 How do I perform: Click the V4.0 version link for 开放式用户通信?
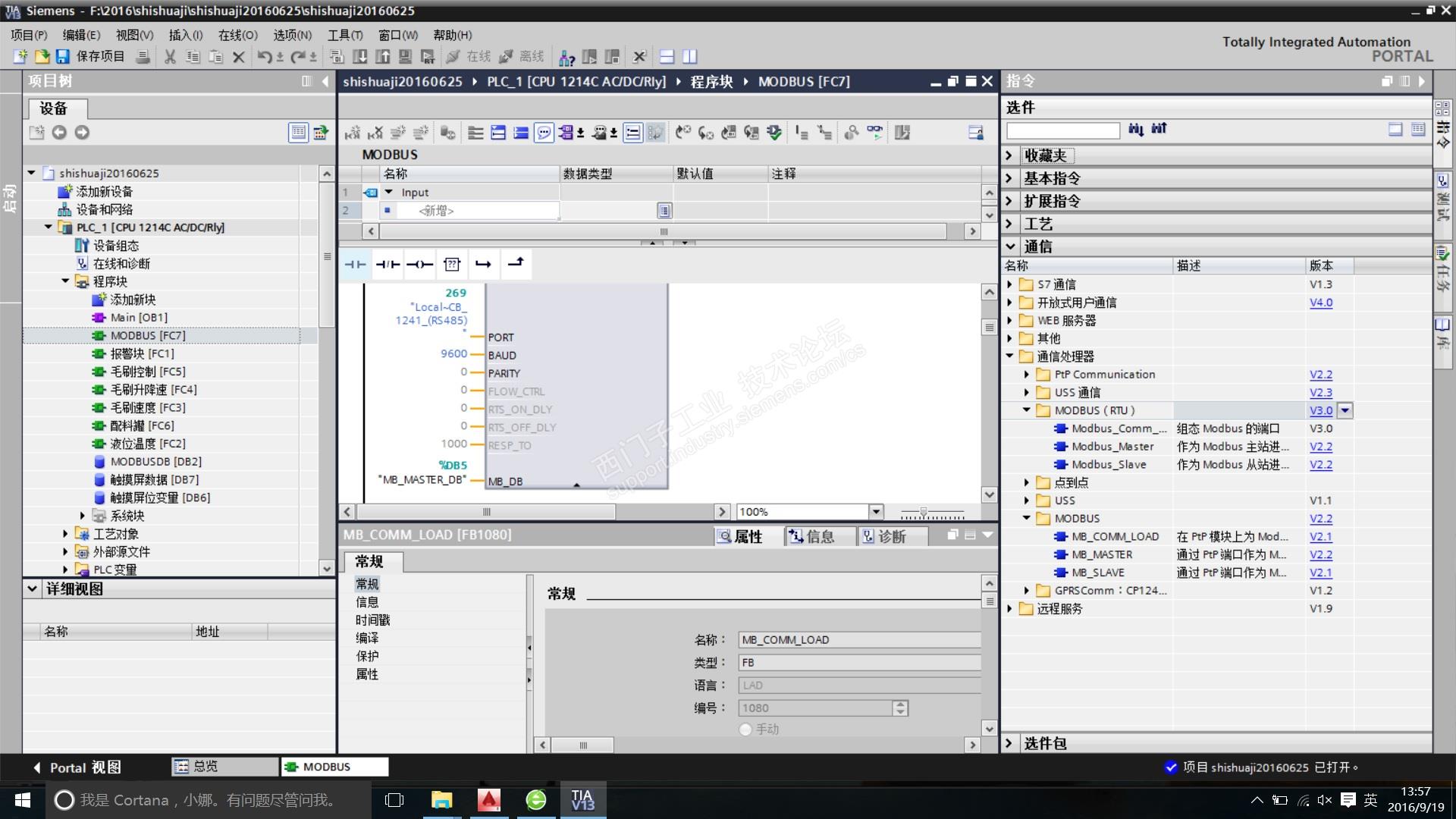point(1320,303)
